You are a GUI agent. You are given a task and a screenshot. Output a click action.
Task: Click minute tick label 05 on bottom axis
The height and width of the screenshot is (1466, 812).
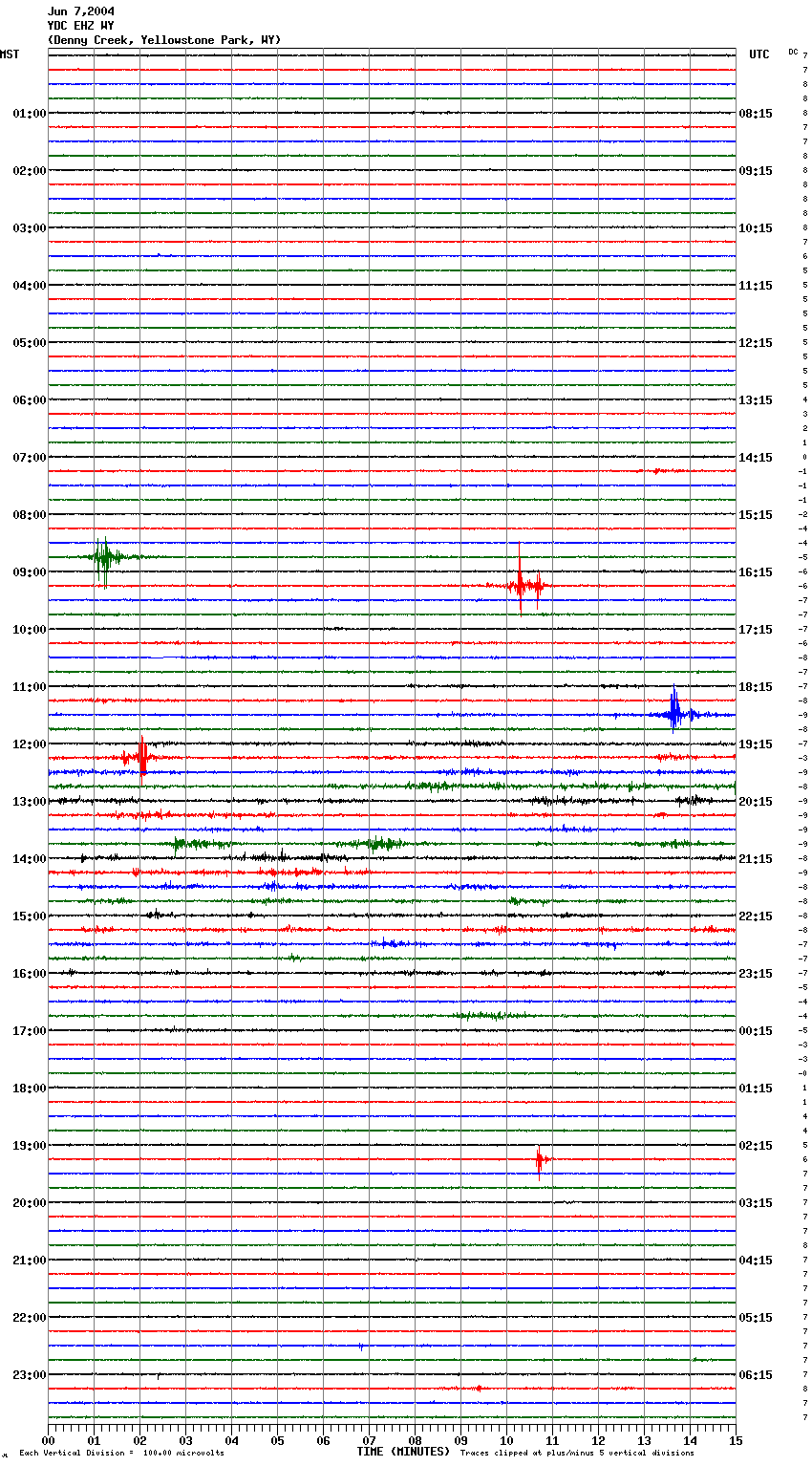(x=277, y=1440)
